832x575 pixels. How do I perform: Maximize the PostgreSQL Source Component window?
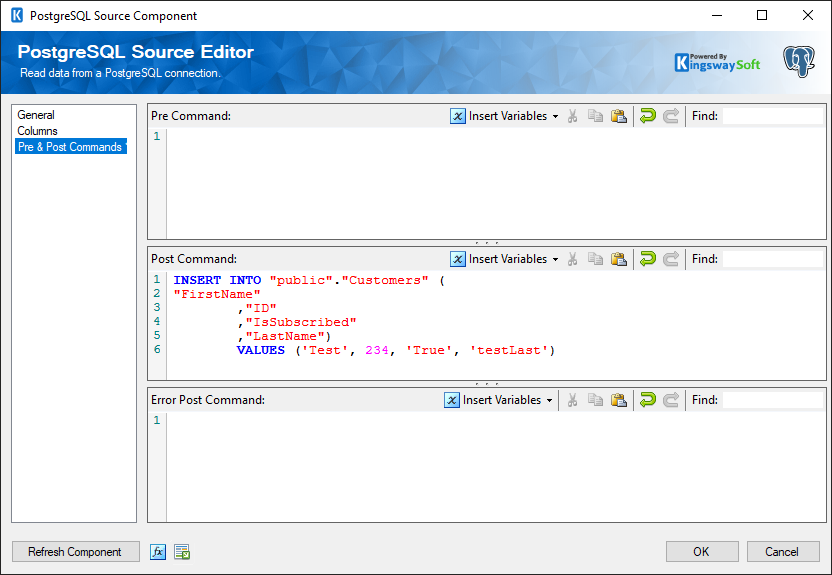click(762, 15)
